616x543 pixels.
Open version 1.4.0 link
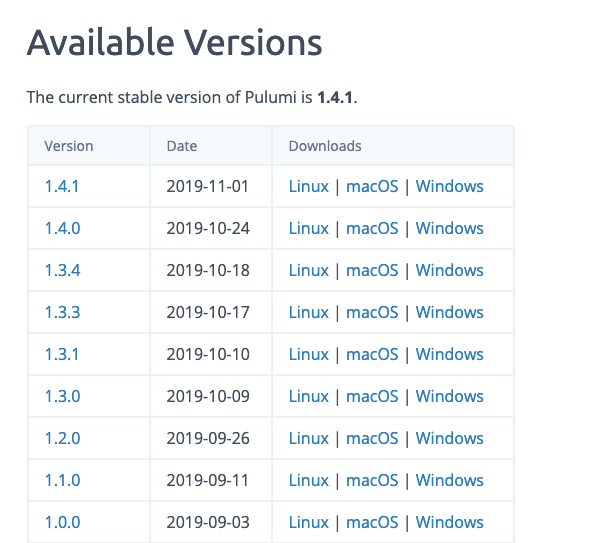[x=62, y=228]
